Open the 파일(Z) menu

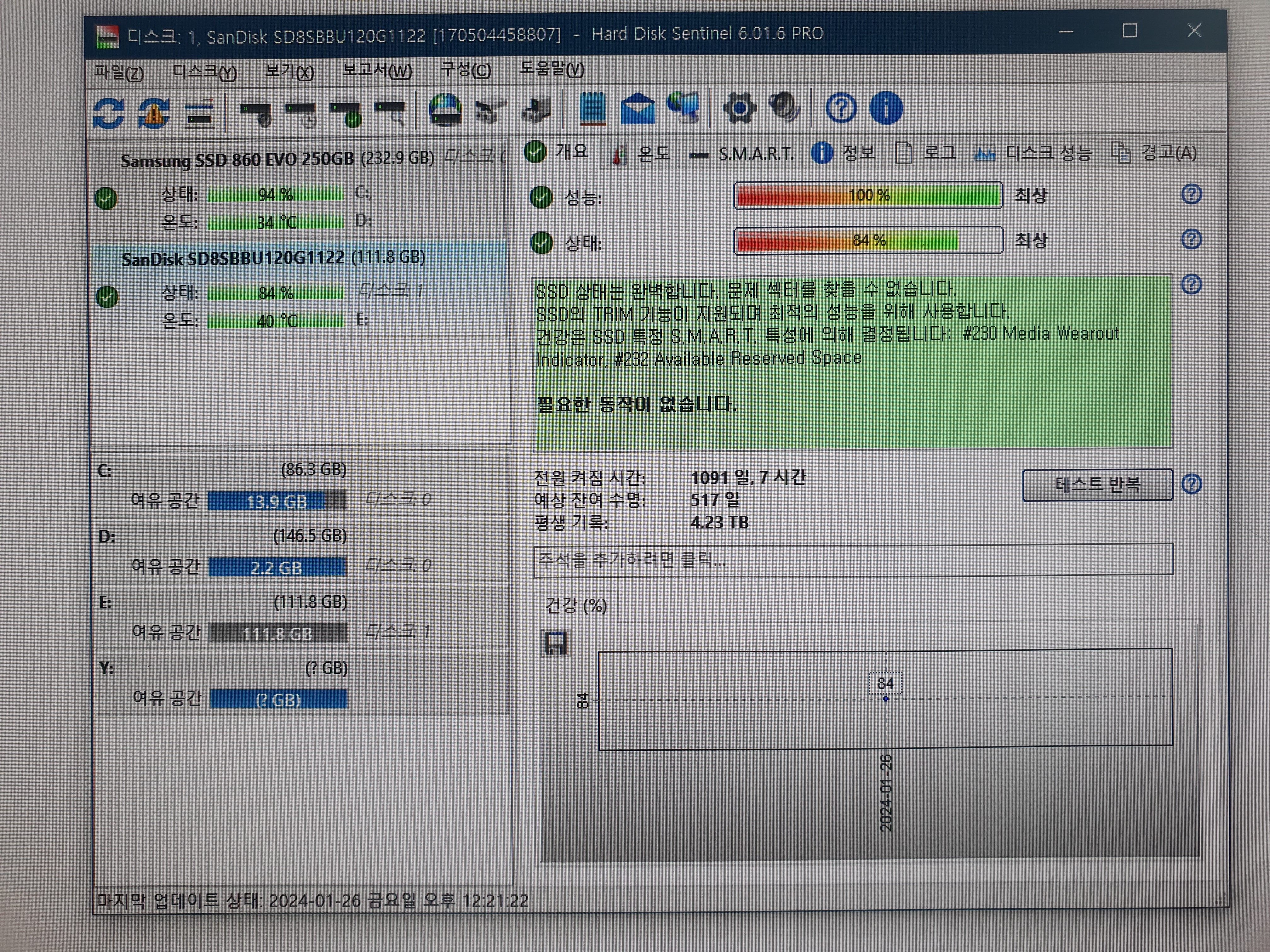pos(119,73)
